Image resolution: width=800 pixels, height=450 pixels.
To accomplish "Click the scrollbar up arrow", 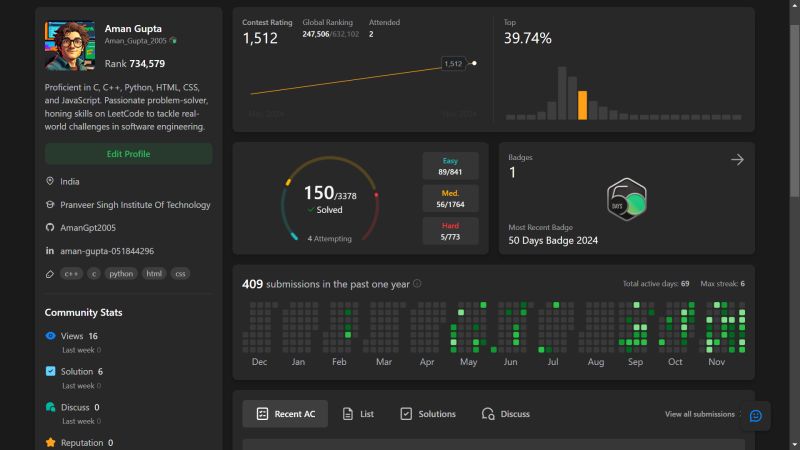I will 794,5.
